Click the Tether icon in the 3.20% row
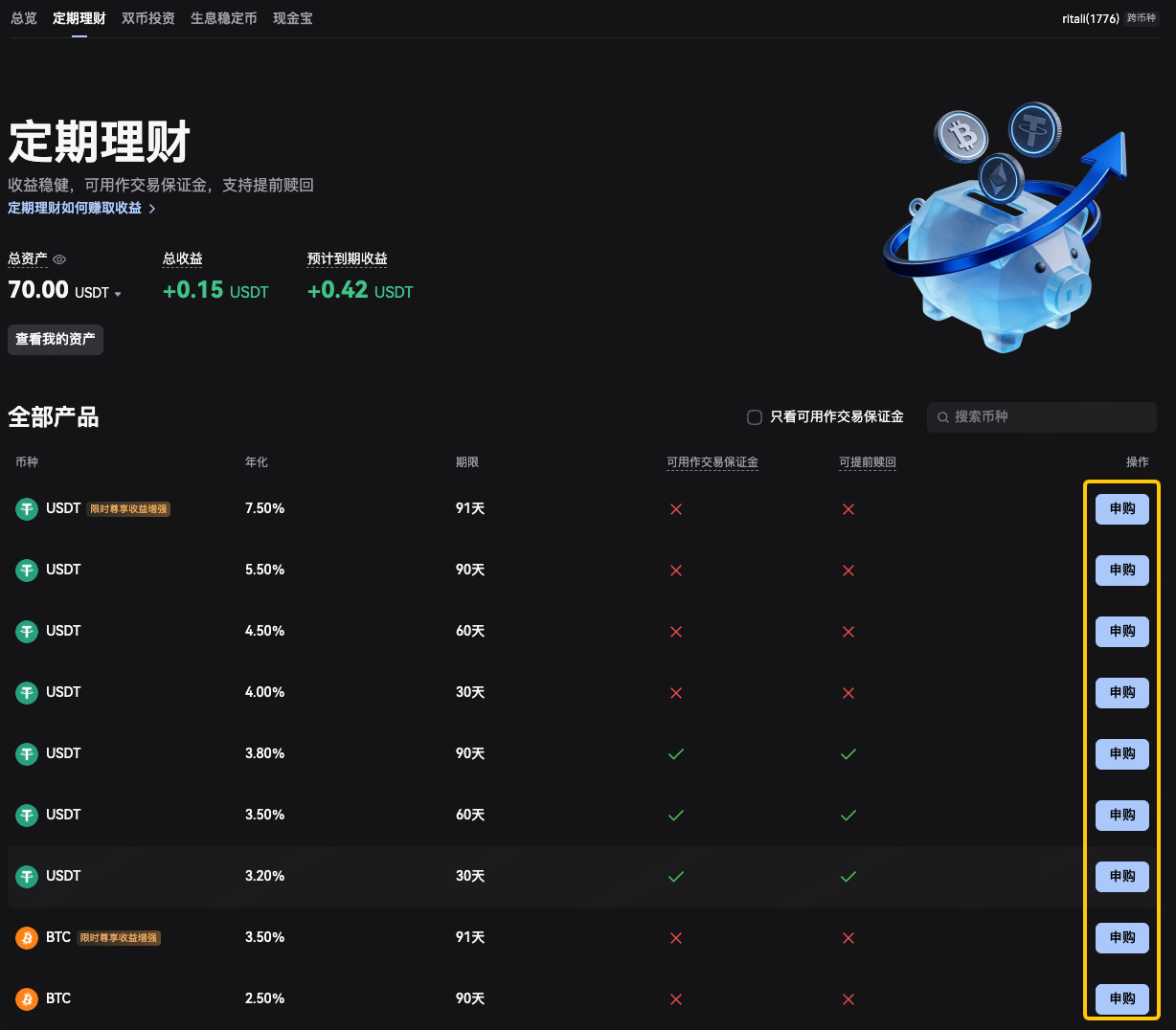Screen dimensions: 1176x1030 pos(27,877)
